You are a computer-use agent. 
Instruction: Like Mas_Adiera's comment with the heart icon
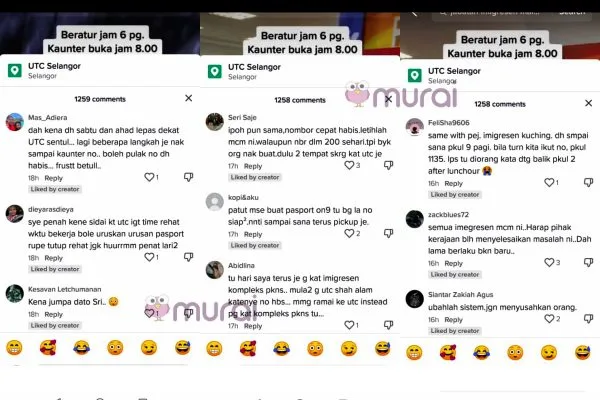point(149,177)
